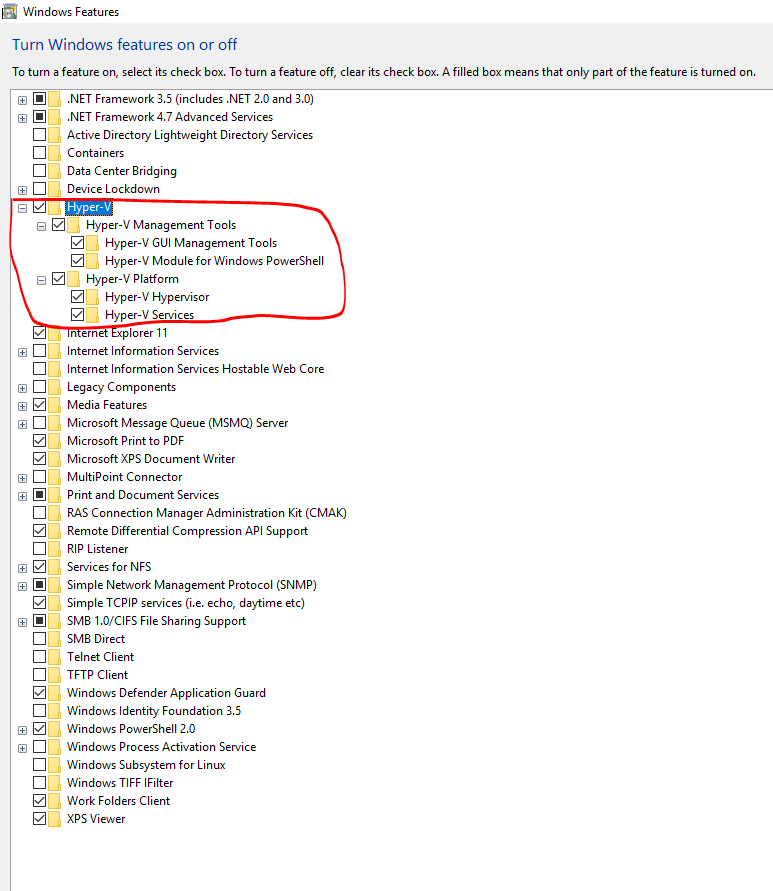
Task: Collapse Hyper-V Management Tools node
Action: coord(41,226)
